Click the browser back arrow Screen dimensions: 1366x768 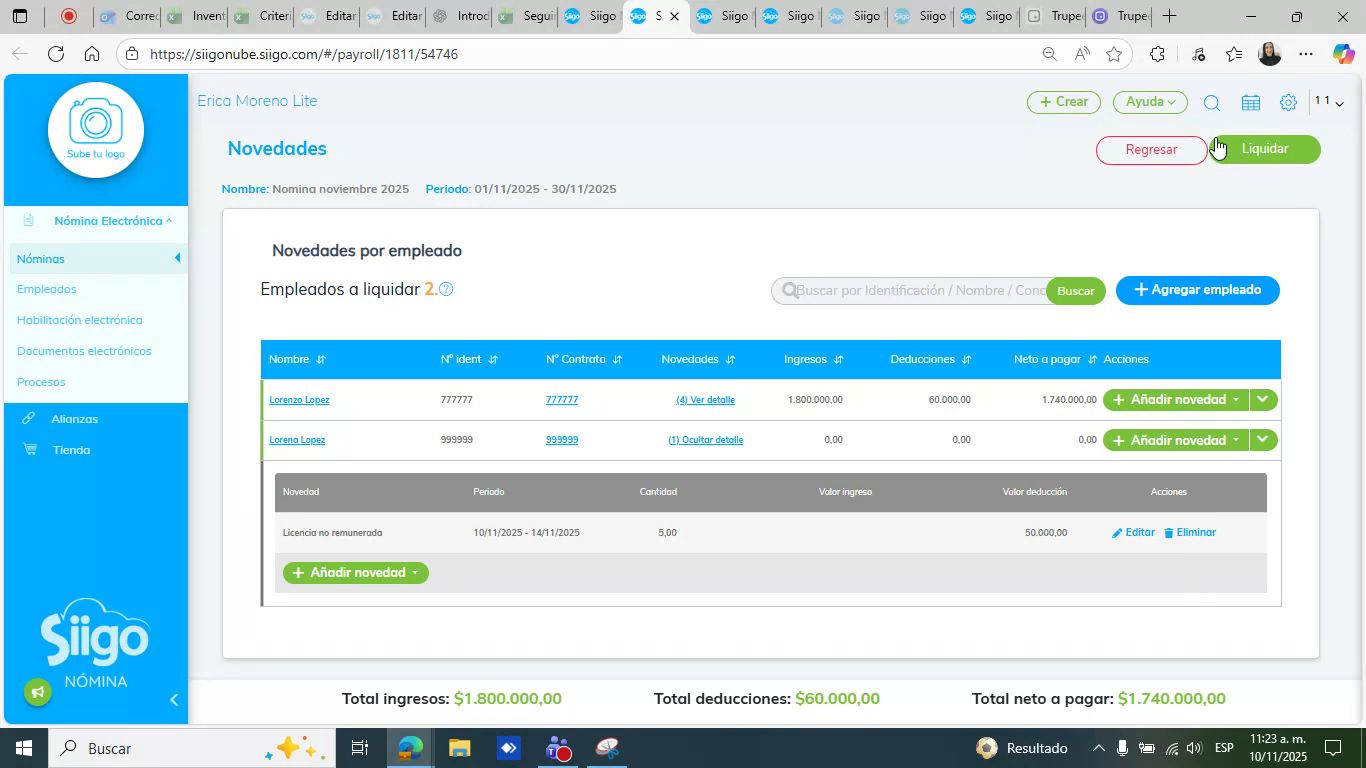coord(20,54)
